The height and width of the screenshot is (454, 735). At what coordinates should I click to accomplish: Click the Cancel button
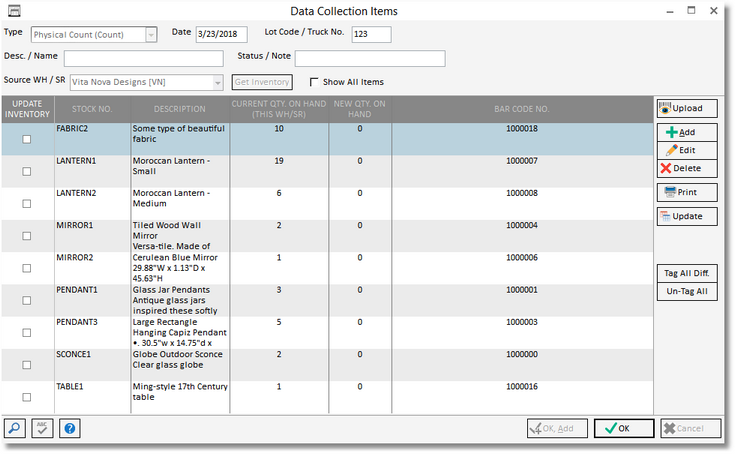pos(690,428)
